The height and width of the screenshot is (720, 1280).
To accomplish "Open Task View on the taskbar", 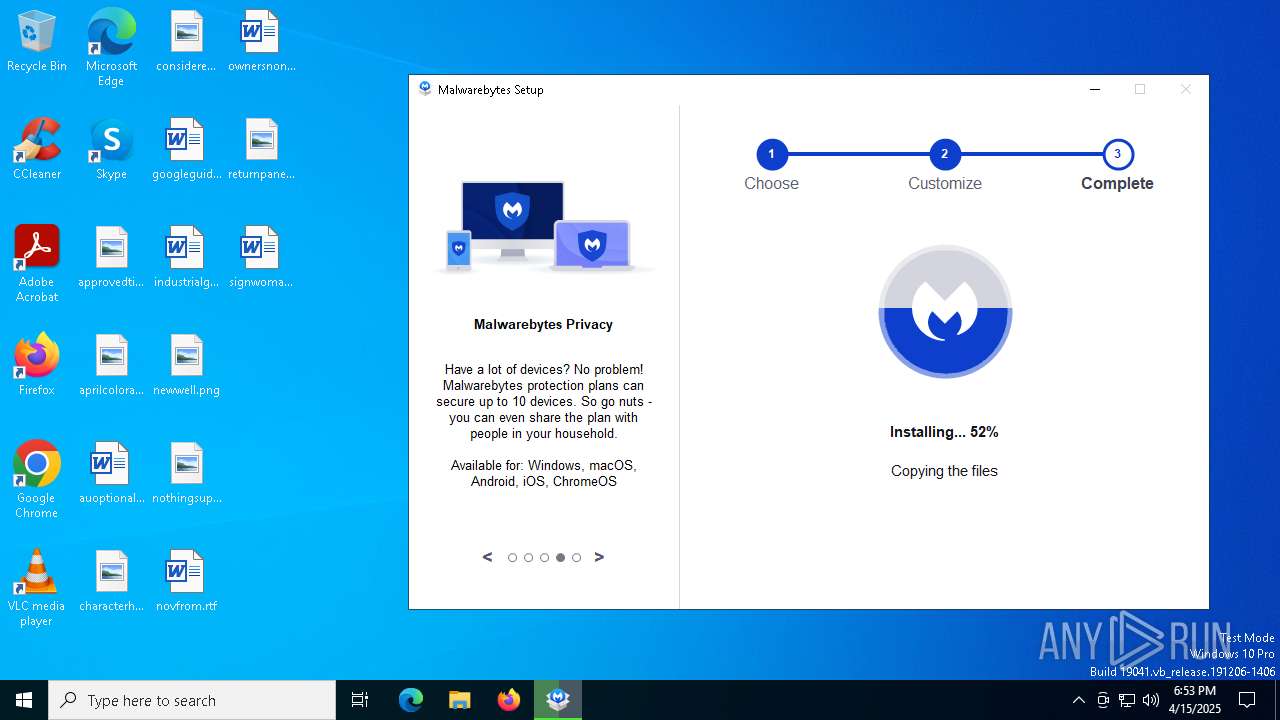I will 360,700.
